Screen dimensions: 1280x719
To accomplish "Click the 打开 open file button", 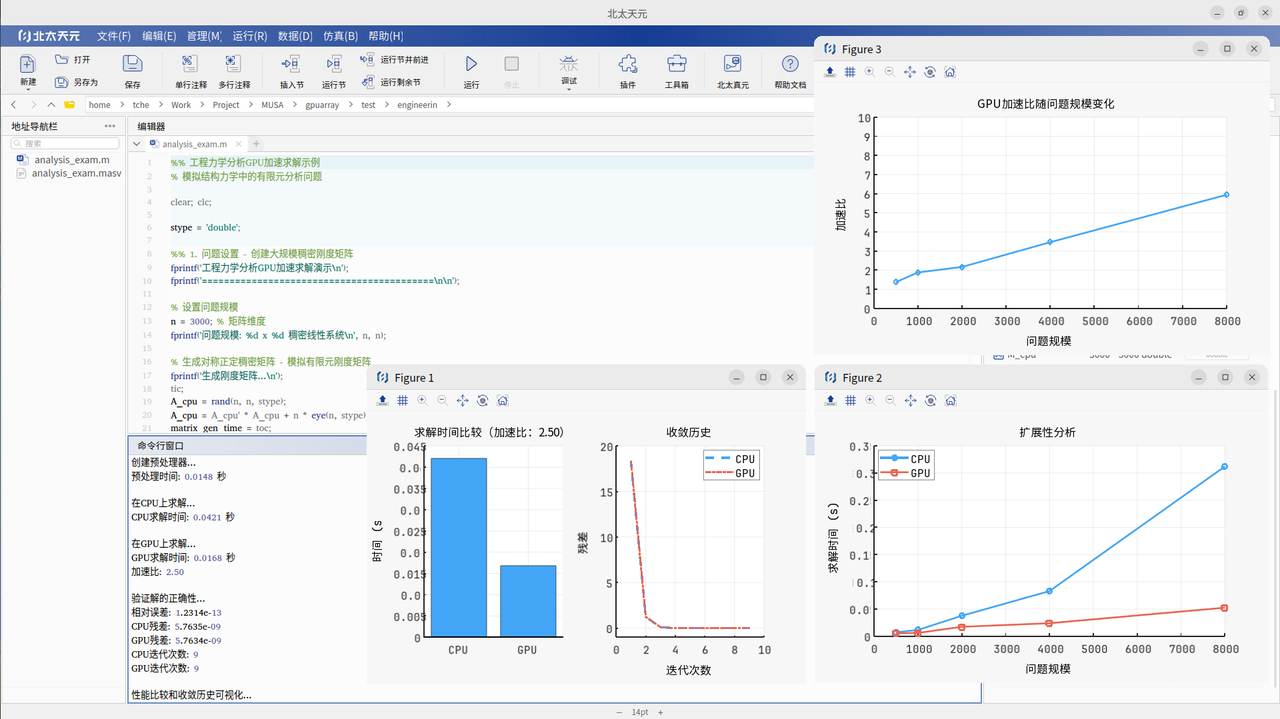I will (74, 60).
